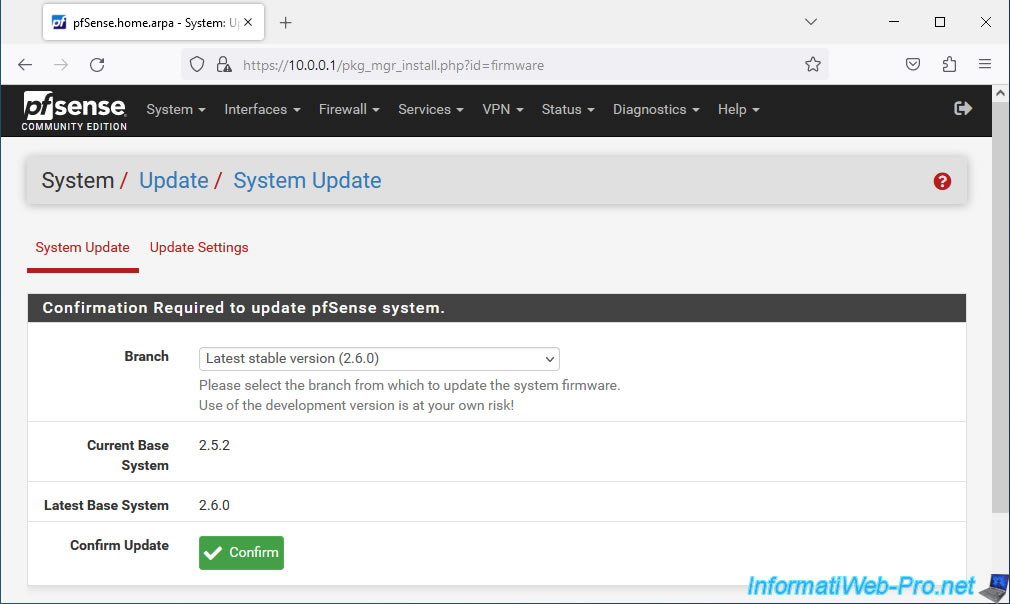Image resolution: width=1010 pixels, height=604 pixels.
Task: Open the Interfaces dropdown menu
Action: pos(262,109)
